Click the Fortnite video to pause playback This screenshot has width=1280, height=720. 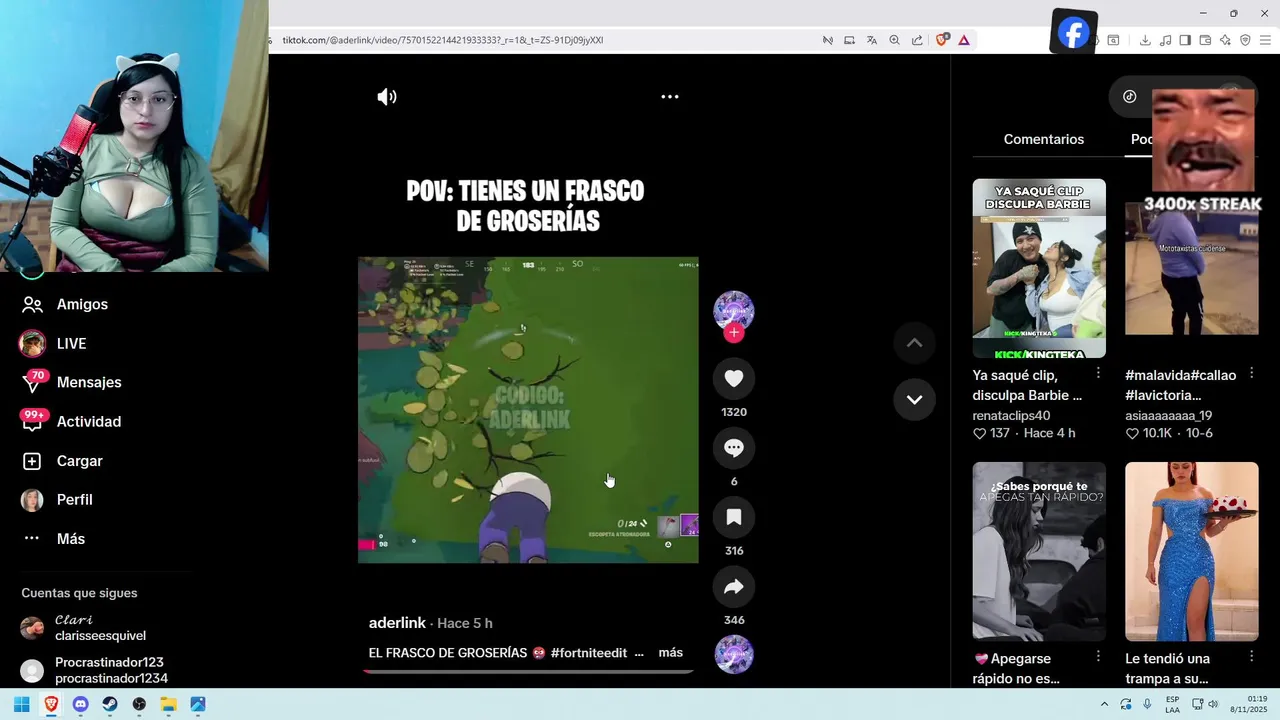528,410
